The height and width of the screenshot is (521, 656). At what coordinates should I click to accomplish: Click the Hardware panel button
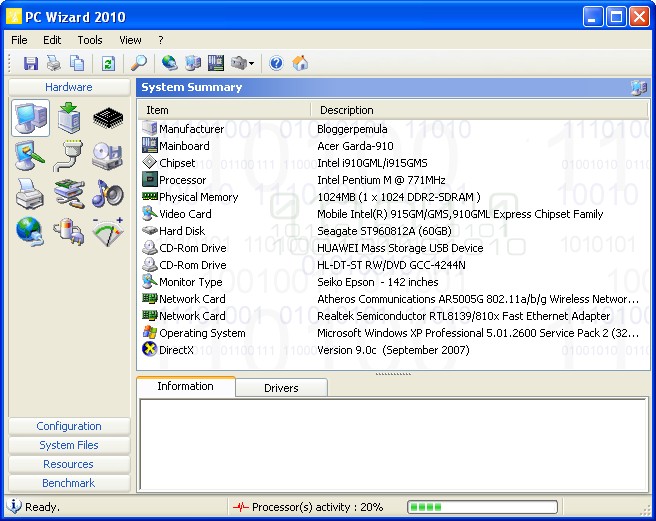[x=69, y=87]
